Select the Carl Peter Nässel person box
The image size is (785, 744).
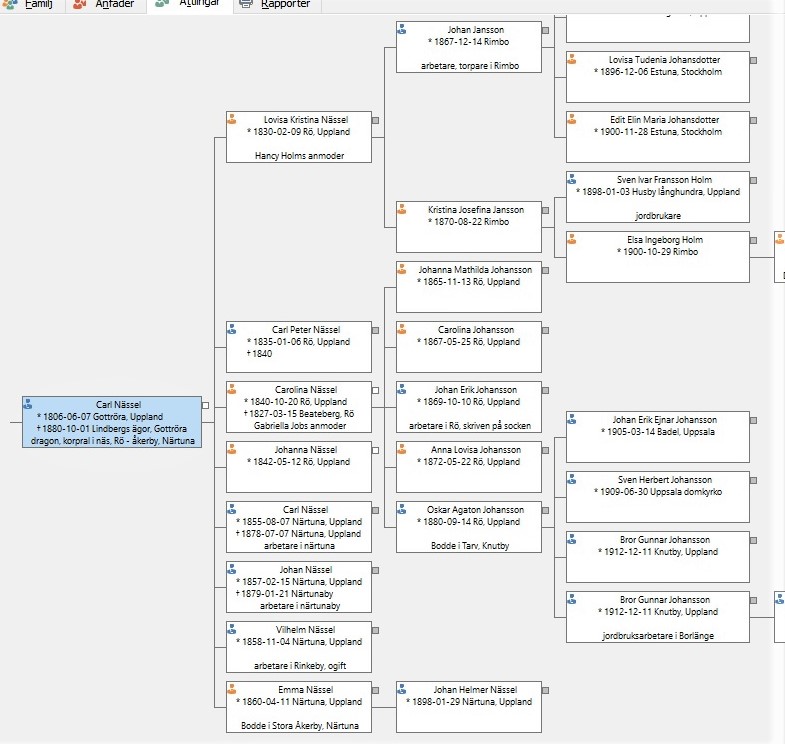point(299,346)
